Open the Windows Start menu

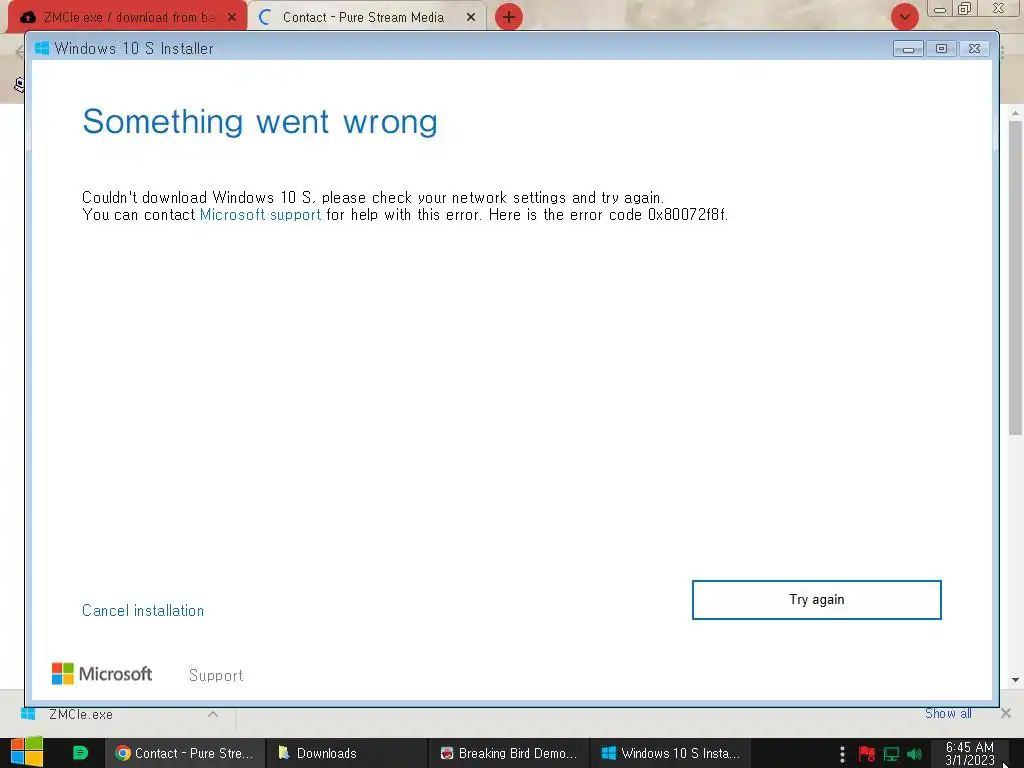click(27, 753)
